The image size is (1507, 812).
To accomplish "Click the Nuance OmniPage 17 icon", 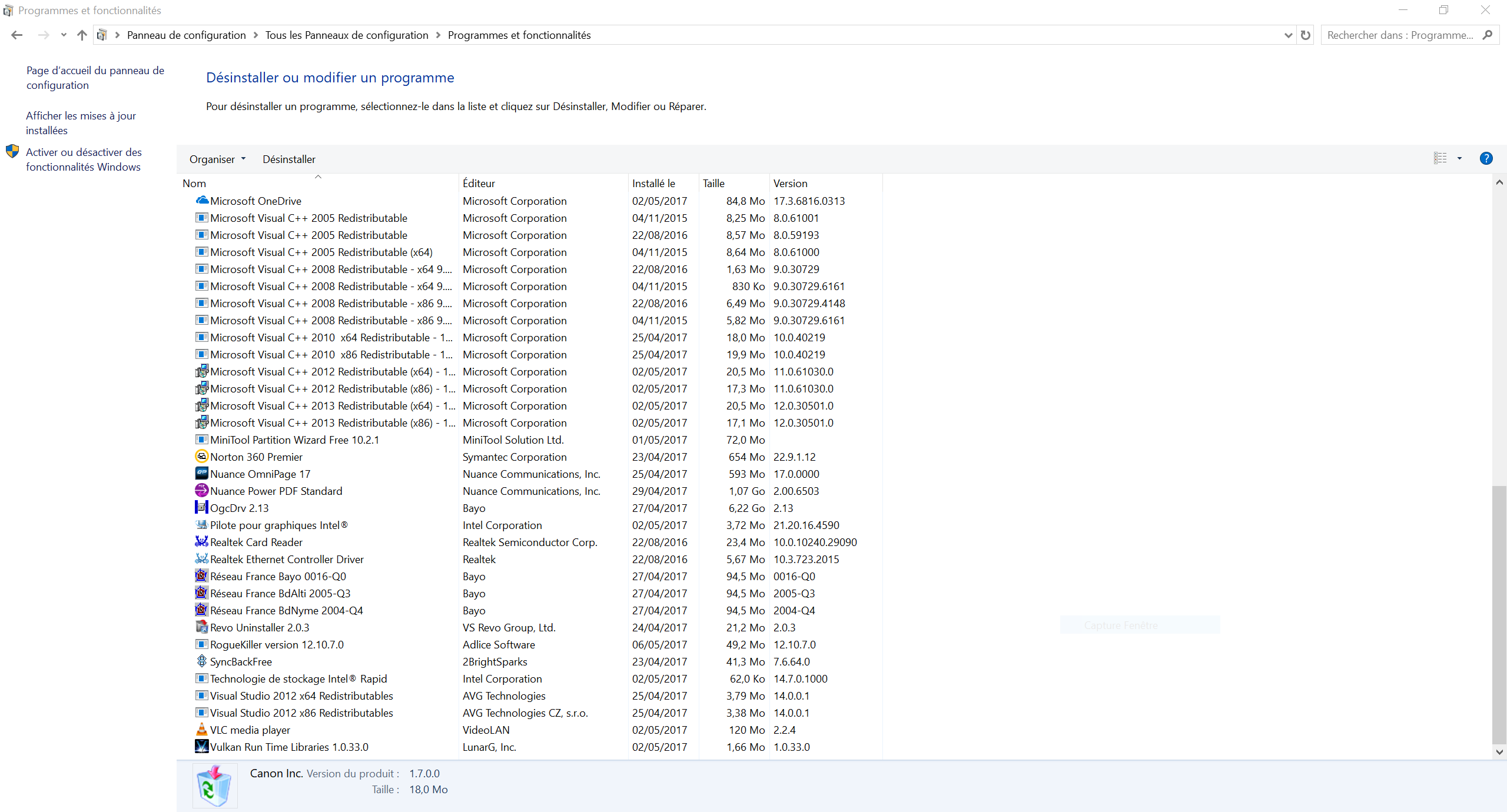I will [202, 474].
